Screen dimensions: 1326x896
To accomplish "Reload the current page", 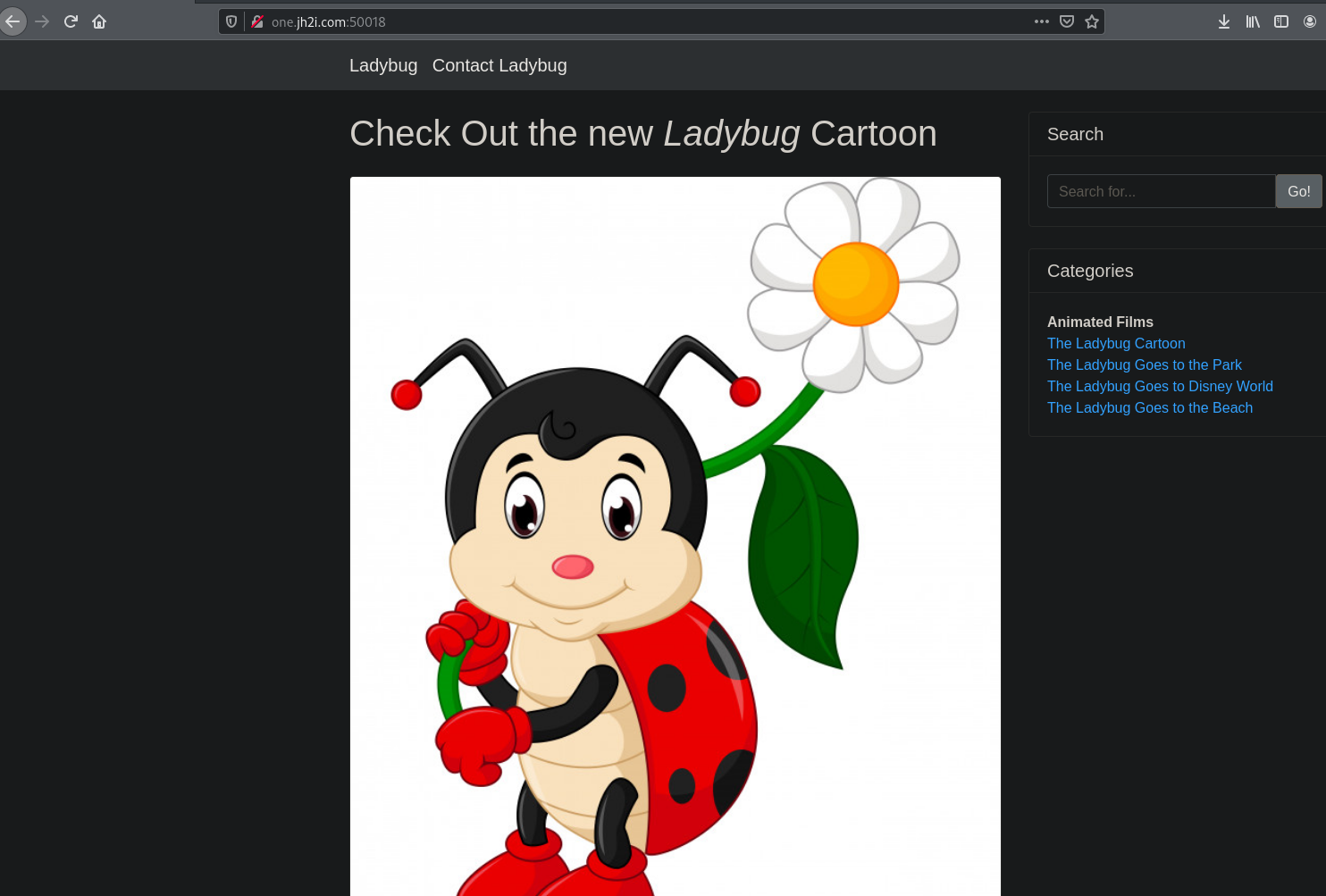I will [71, 21].
